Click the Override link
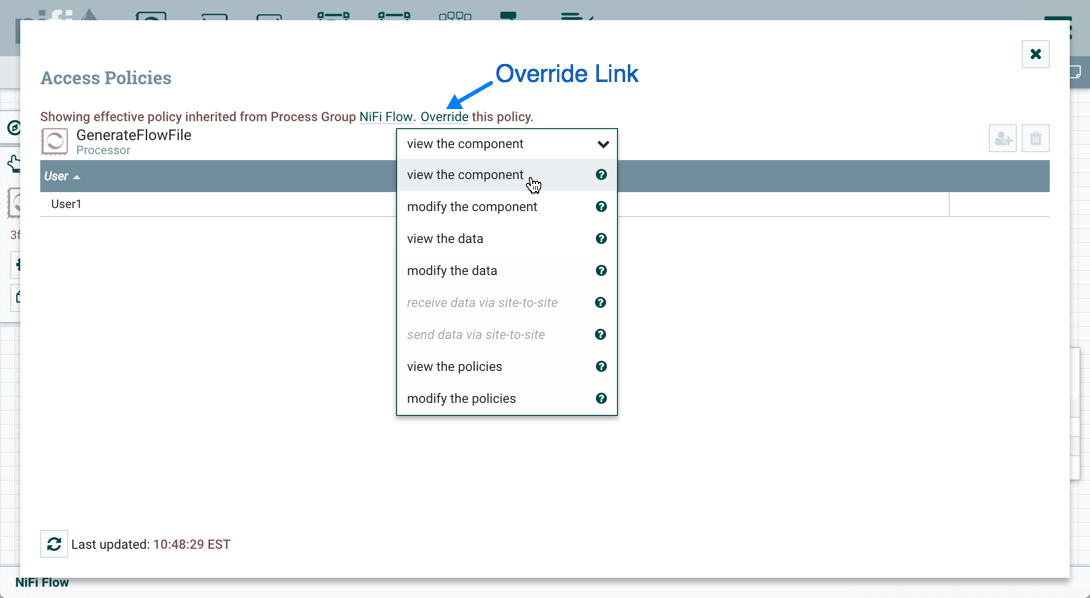The image size is (1090, 598). [x=444, y=117]
